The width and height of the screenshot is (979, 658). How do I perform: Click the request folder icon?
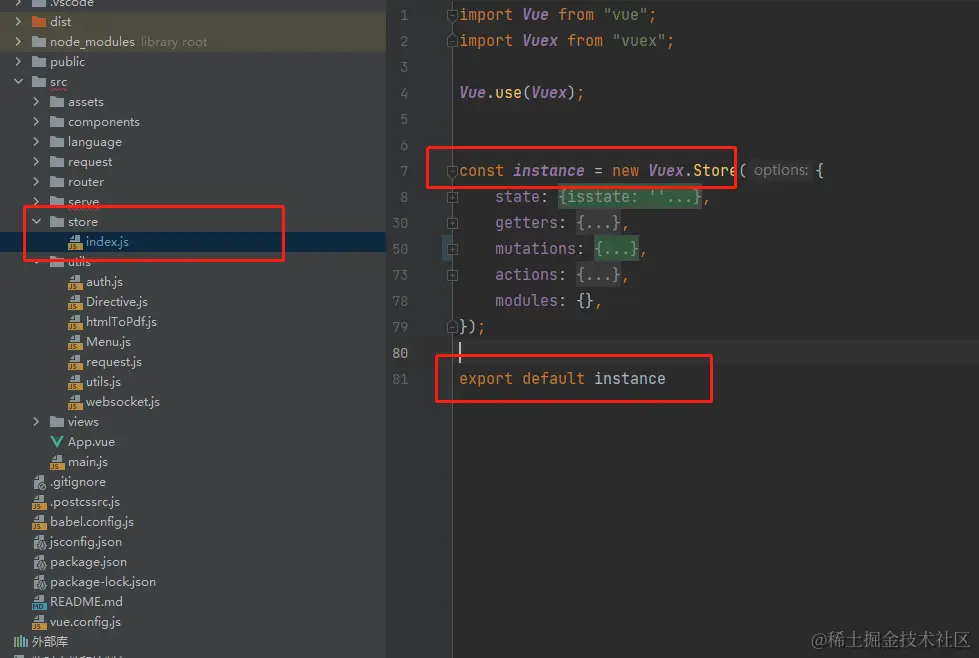point(57,162)
